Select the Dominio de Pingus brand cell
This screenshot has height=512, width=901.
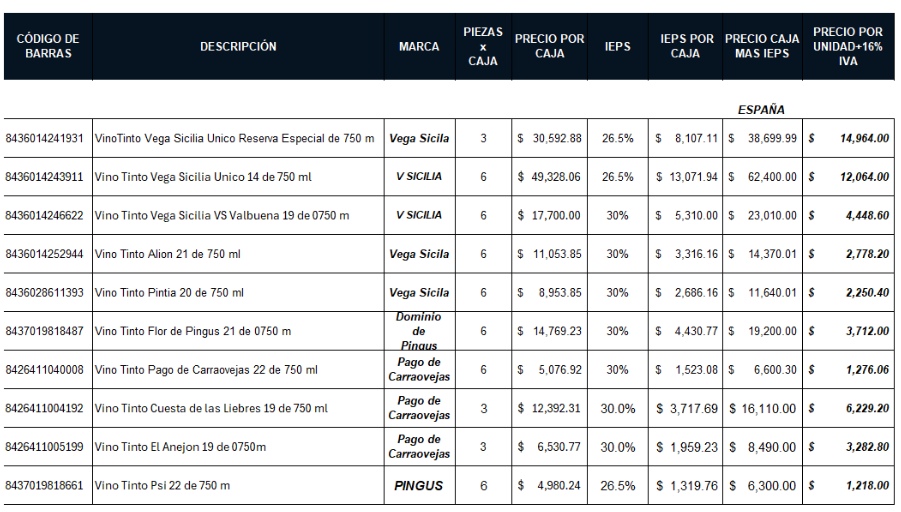[419, 331]
